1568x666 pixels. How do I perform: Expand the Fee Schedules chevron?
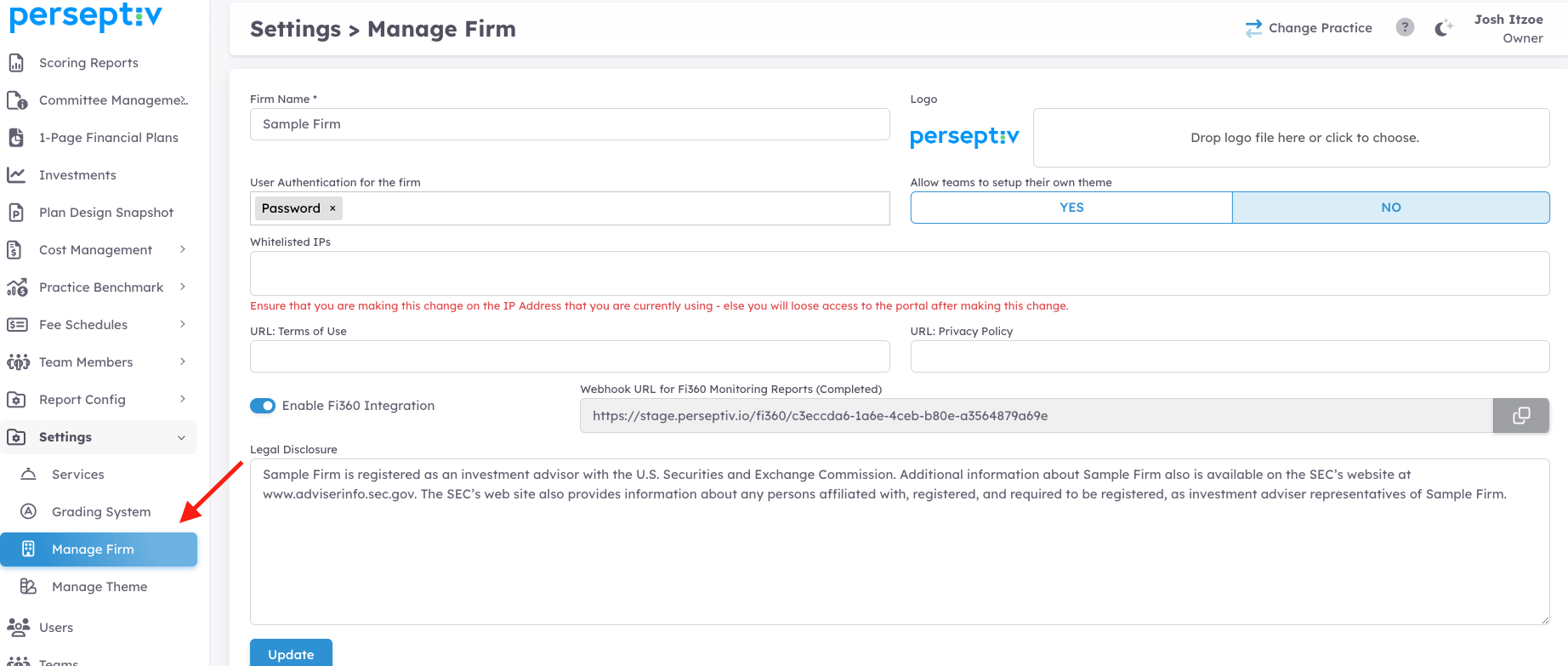tap(183, 324)
